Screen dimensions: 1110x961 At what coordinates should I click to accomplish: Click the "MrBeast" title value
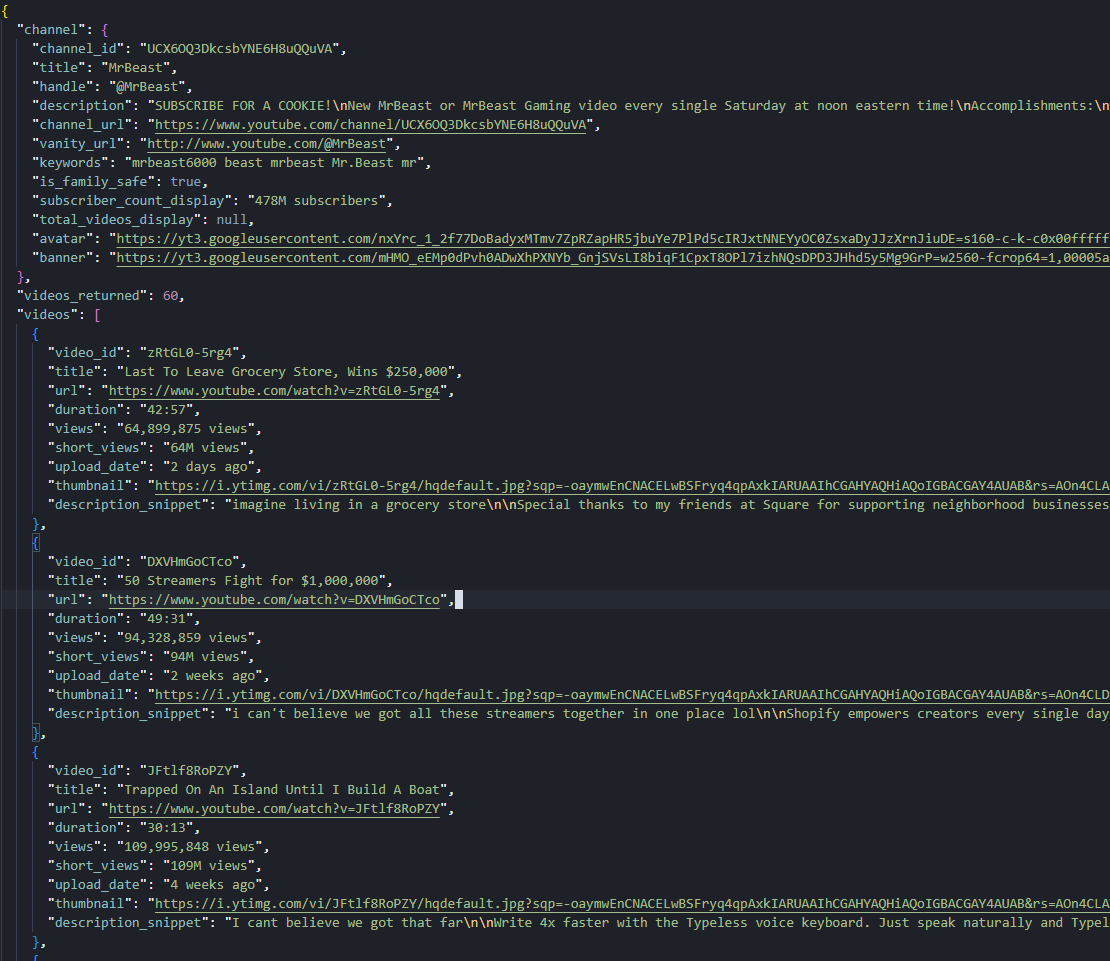pos(136,67)
